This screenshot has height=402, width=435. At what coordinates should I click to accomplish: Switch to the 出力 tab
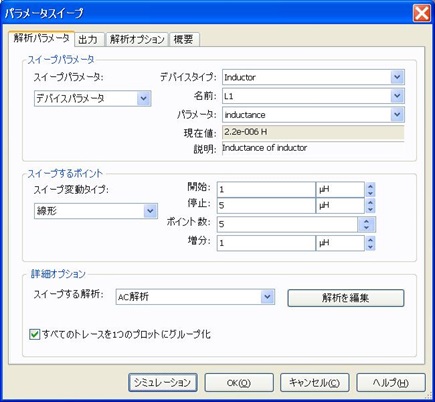pyautogui.click(x=89, y=40)
